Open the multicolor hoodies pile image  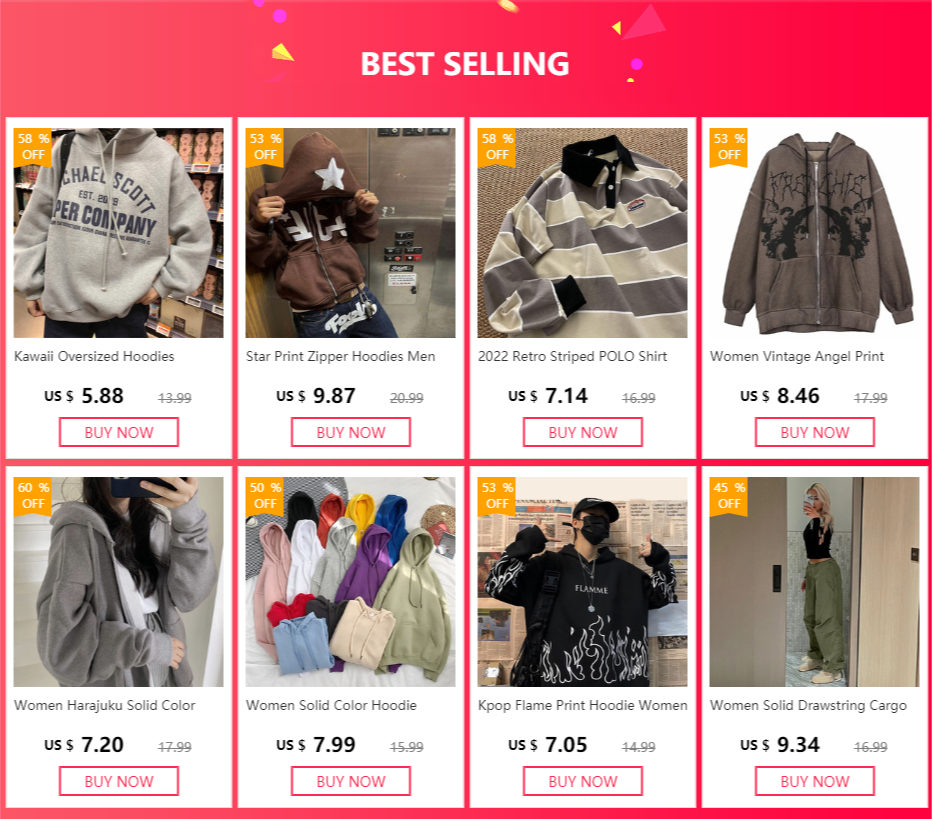pyautogui.click(x=351, y=582)
